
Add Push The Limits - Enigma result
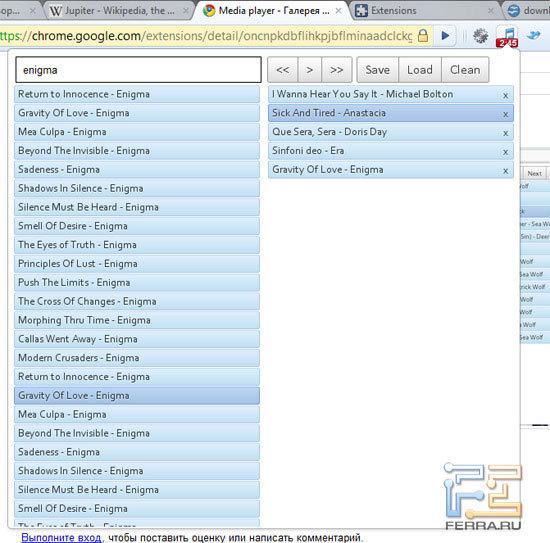coord(137,283)
